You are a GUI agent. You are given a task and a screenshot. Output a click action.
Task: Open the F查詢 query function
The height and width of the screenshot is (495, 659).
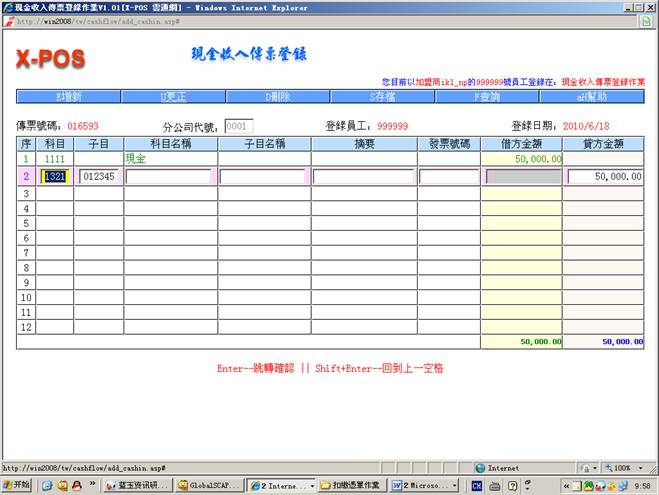click(488, 97)
